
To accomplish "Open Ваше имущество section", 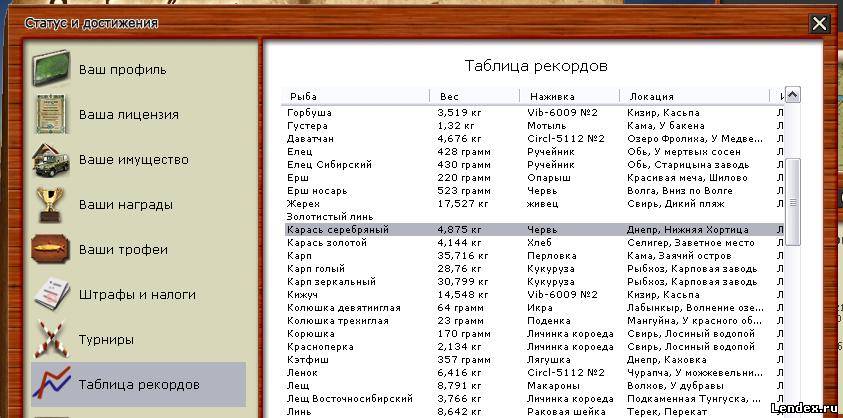I will pyautogui.click(x=133, y=160).
